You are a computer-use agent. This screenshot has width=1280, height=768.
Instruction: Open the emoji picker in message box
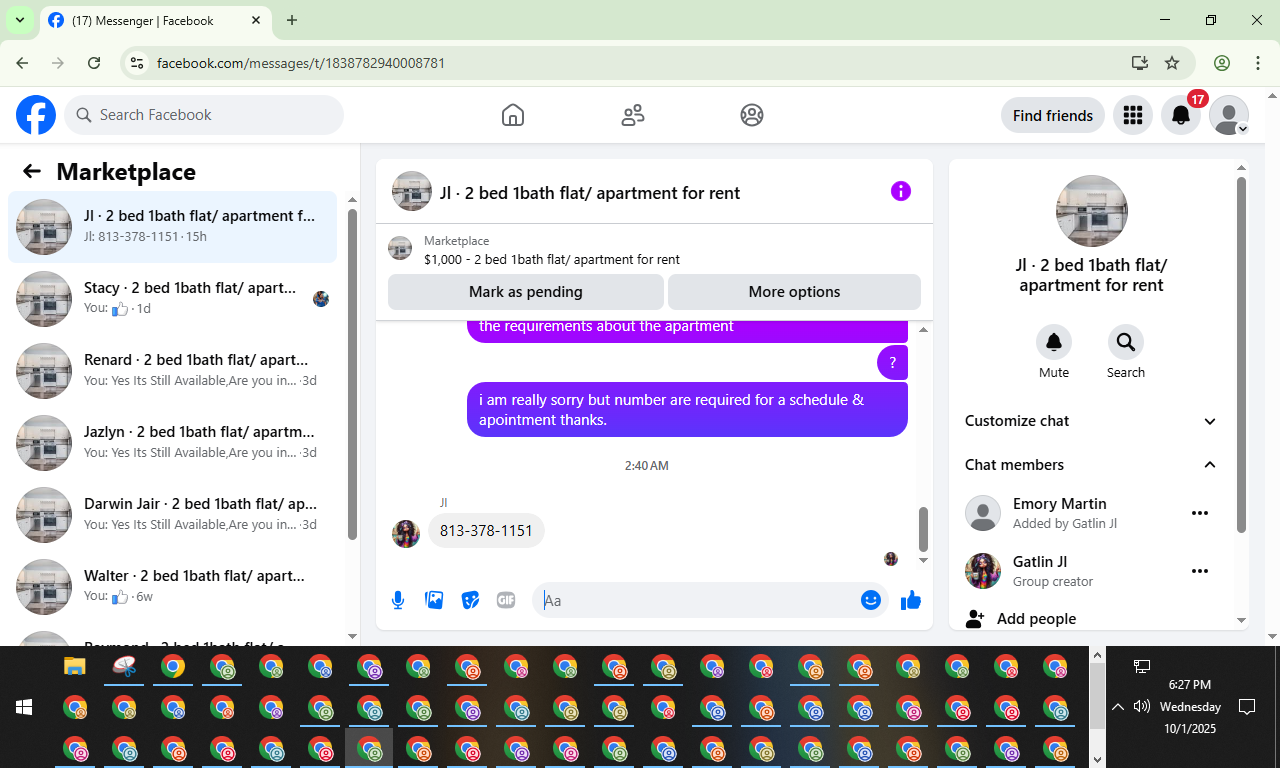tap(871, 600)
